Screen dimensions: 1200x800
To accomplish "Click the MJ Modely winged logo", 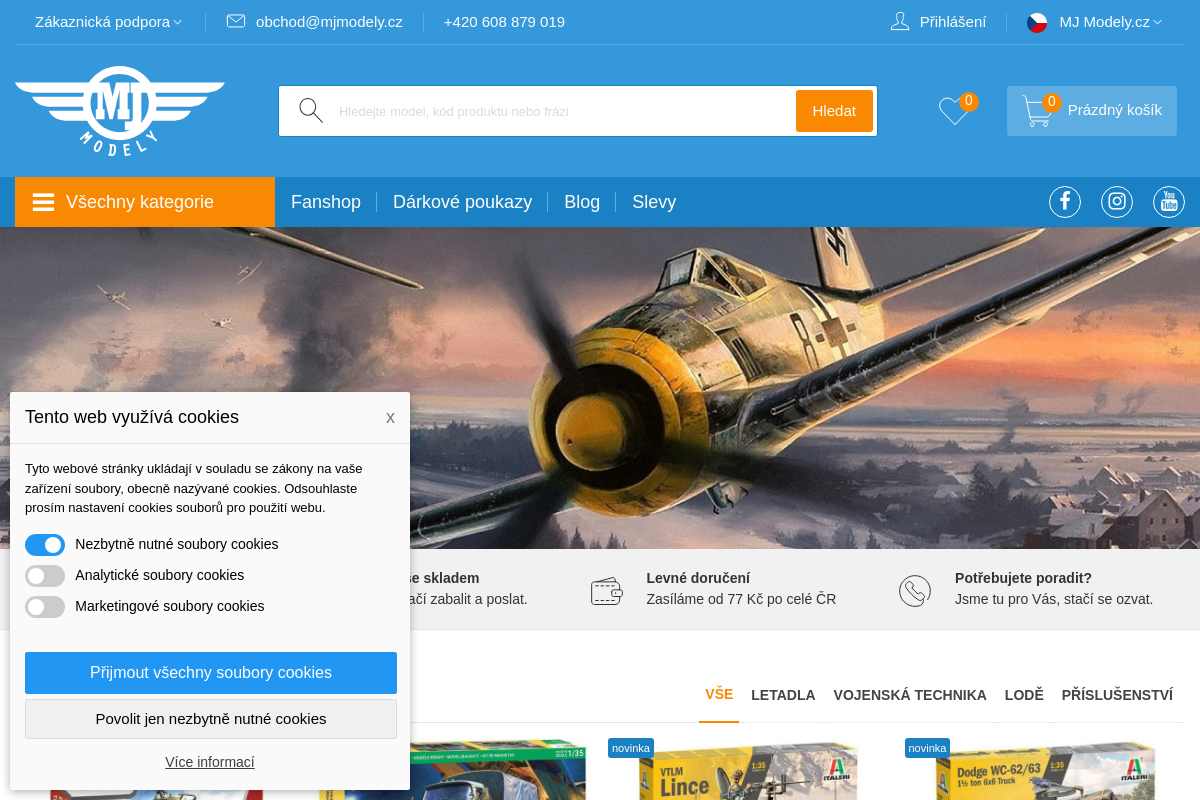I will point(120,110).
